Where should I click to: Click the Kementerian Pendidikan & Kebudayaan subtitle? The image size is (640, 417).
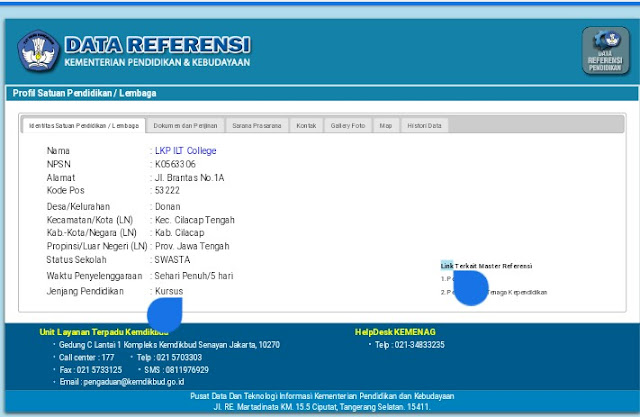157,62
